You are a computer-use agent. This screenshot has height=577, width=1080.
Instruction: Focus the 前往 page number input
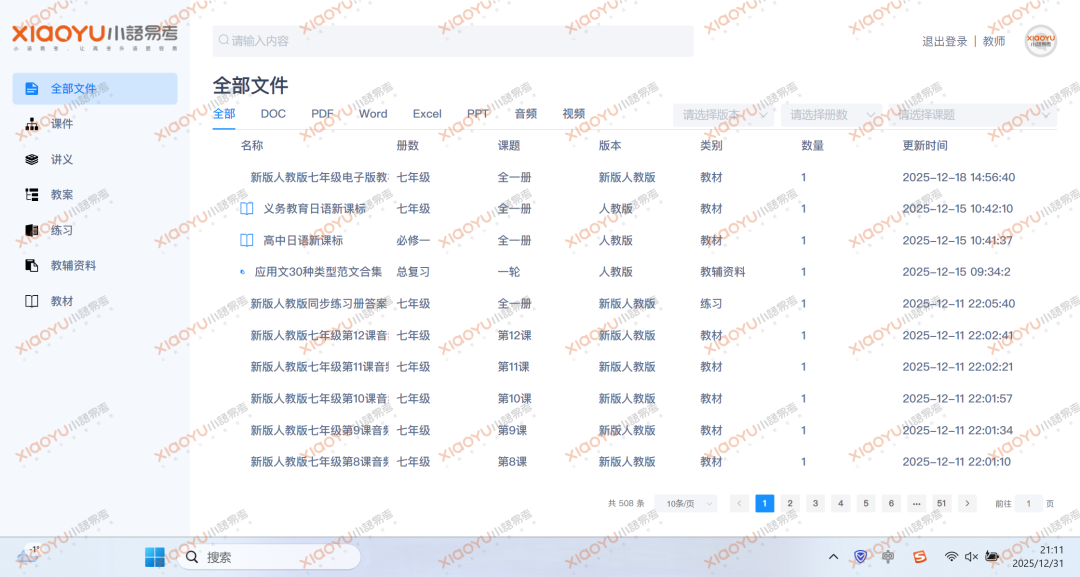tap(1029, 503)
